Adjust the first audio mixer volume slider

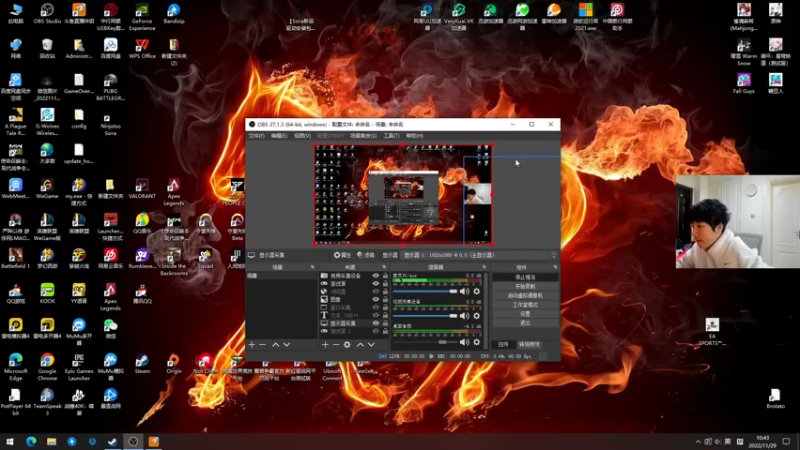(425, 291)
